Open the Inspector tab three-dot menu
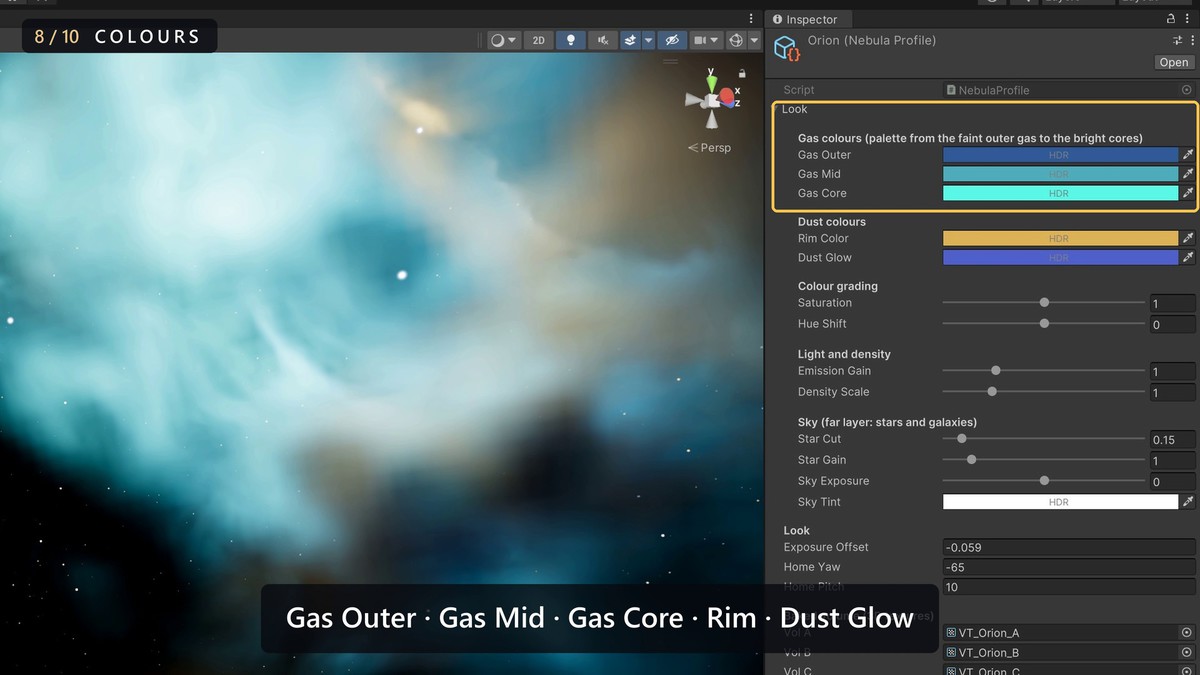Image resolution: width=1200 pixels, height=675 pixels. (1187, 19)
